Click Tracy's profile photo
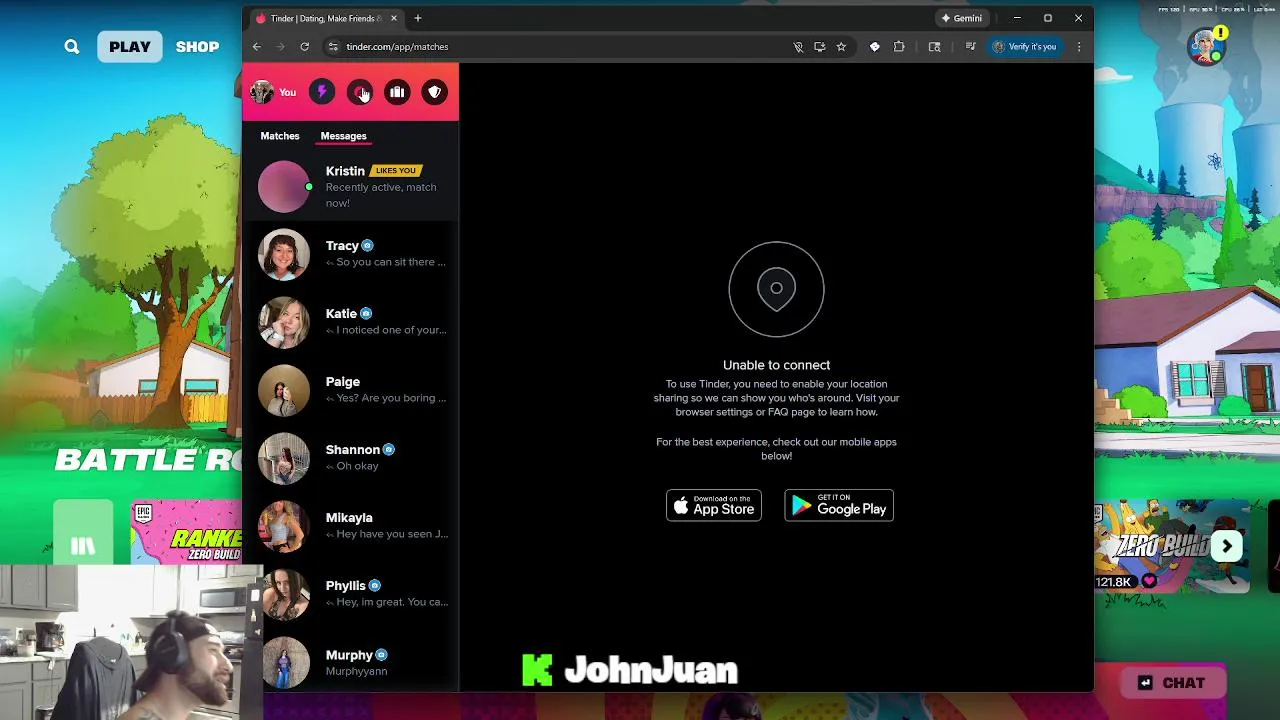 tap(284, 254)
